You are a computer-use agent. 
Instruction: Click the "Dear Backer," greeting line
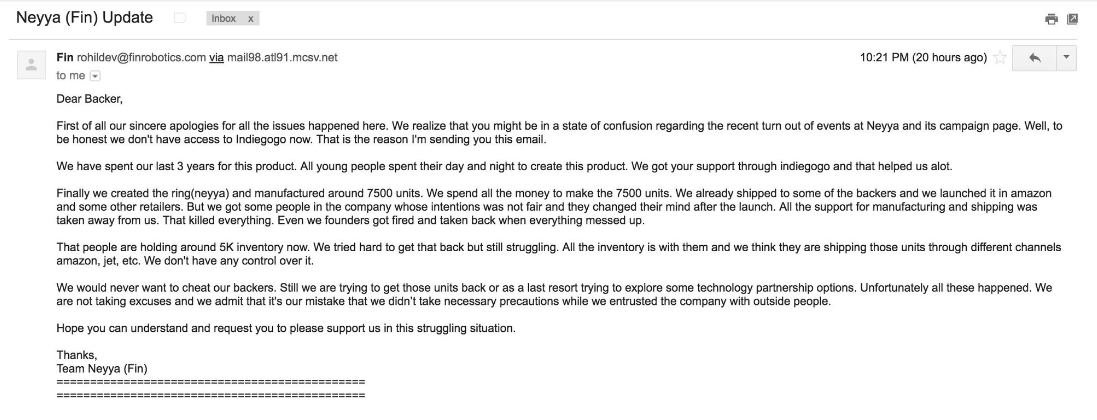[90, 99]
